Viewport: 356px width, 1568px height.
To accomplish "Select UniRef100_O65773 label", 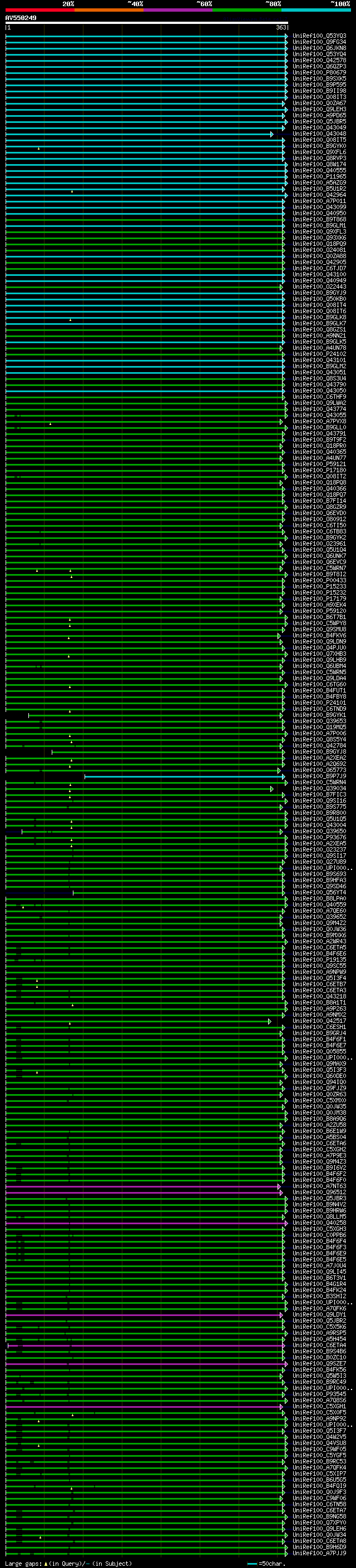I will [319, 770].
